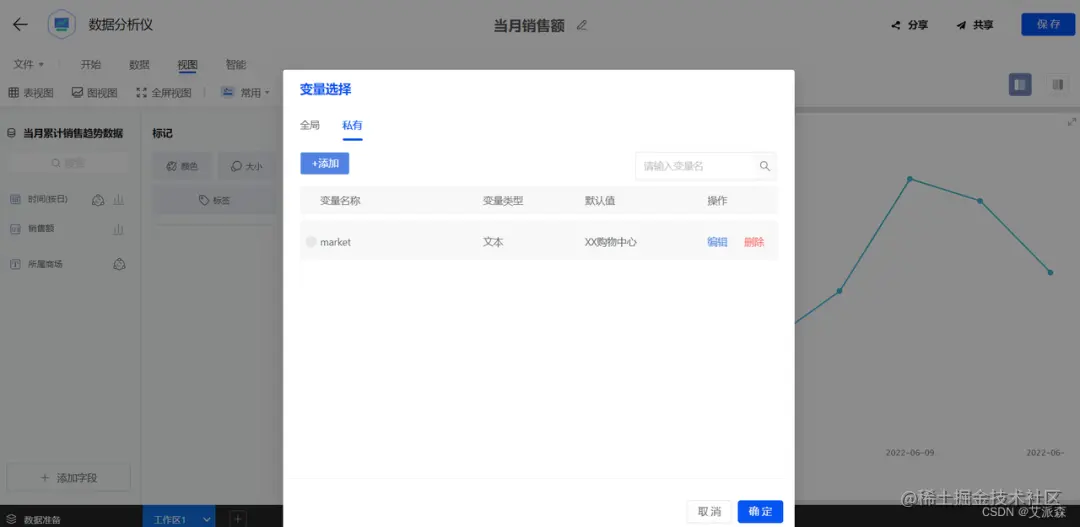Select the left-highlighted panel layout icon
Viewport: 1080px width, 527px height.
pyautogui.click(x=1020, y=85)
